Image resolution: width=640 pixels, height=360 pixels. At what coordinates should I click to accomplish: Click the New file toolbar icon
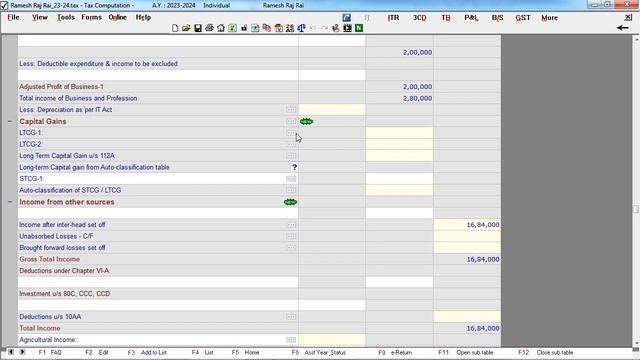pos(175,28)
